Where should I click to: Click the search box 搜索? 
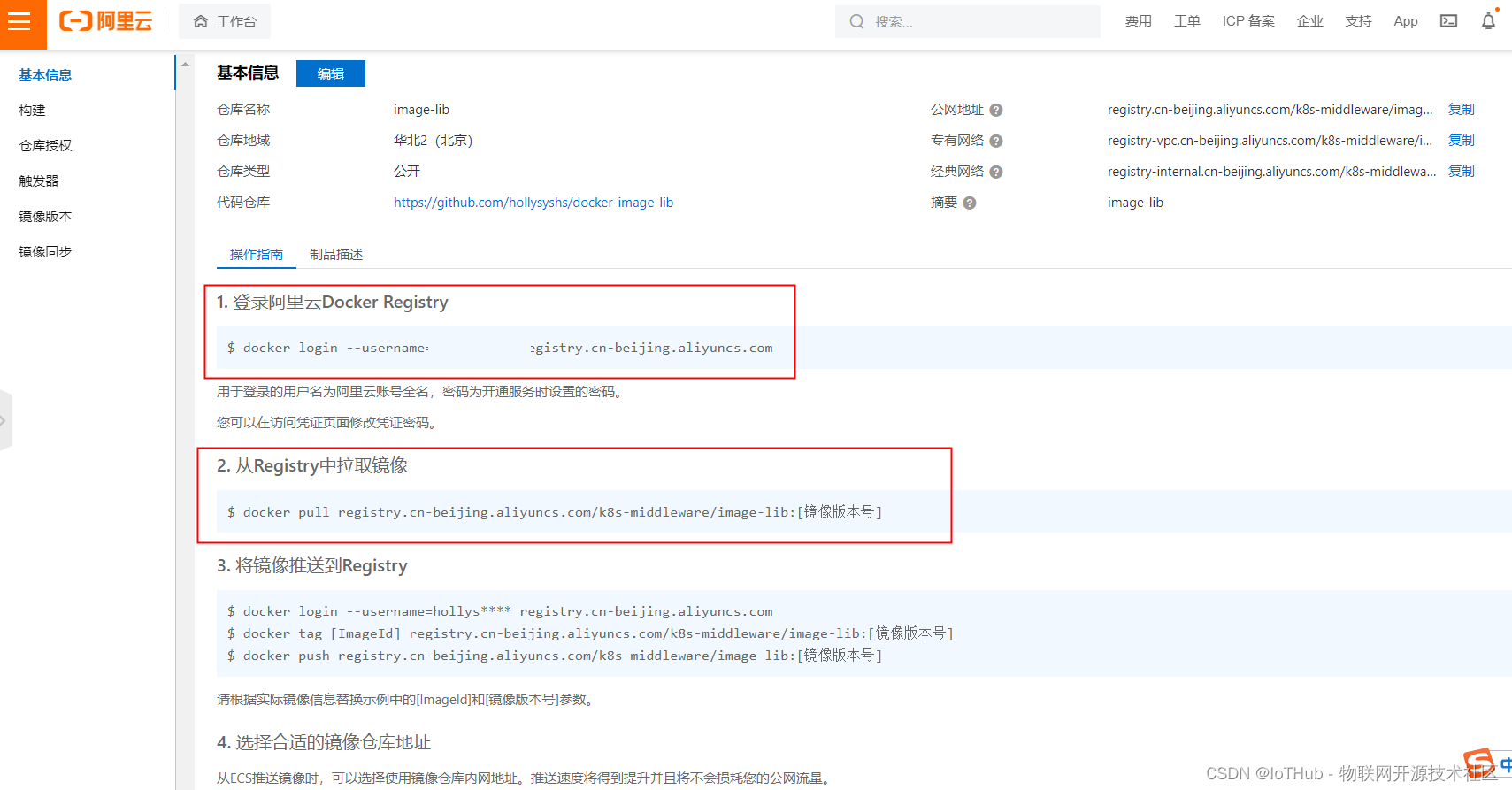[x=968, y=21]
